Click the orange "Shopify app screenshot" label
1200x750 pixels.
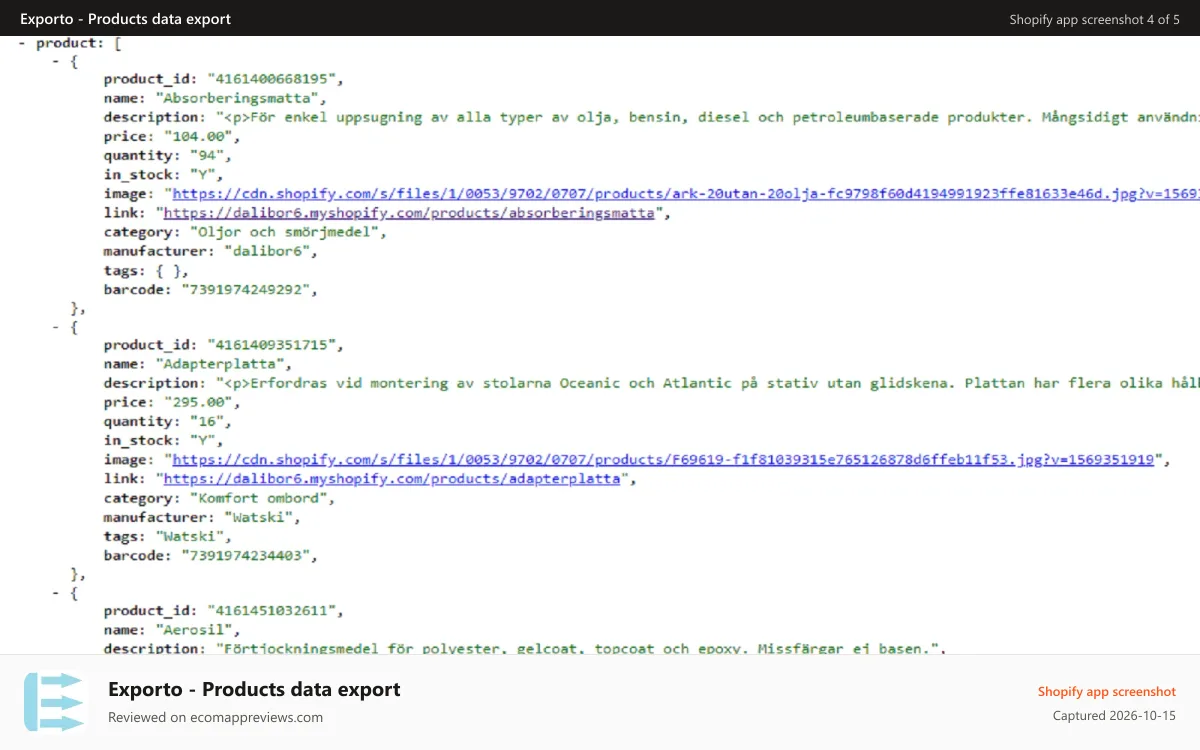1107,692
